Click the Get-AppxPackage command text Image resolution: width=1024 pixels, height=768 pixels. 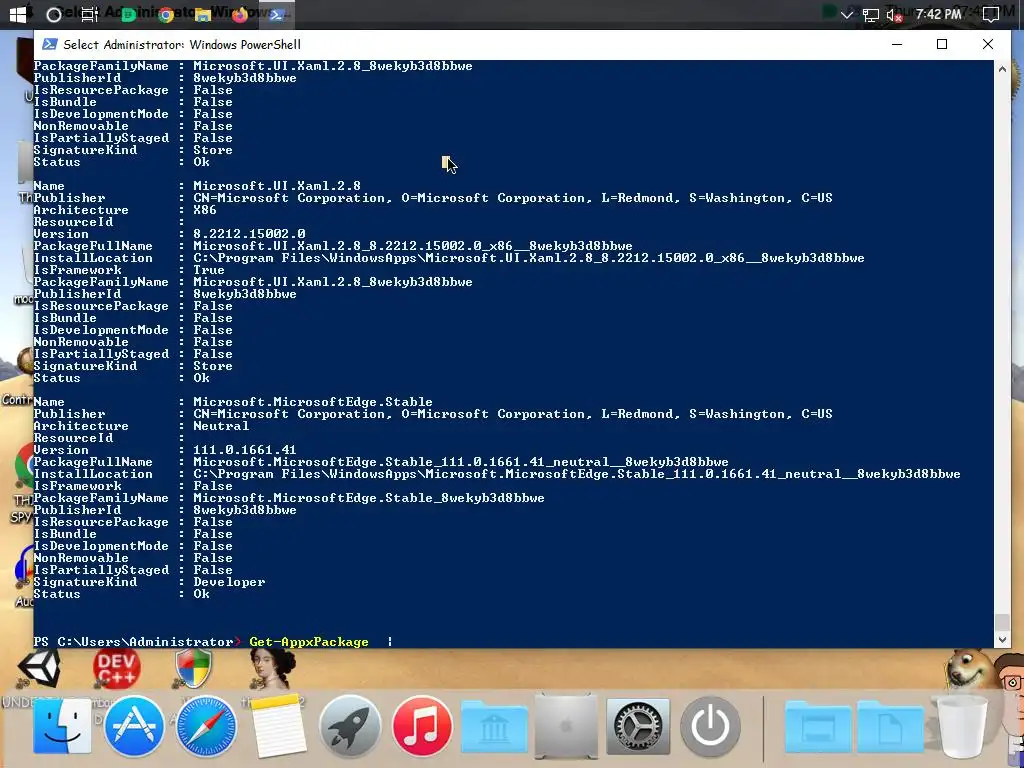click(x=308, y=642)
